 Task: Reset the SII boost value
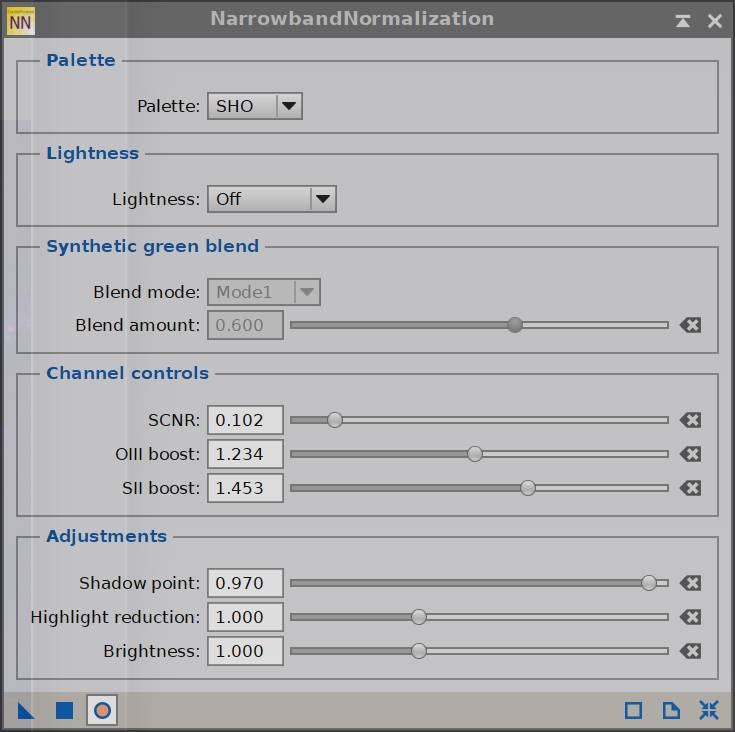point(690,488)
